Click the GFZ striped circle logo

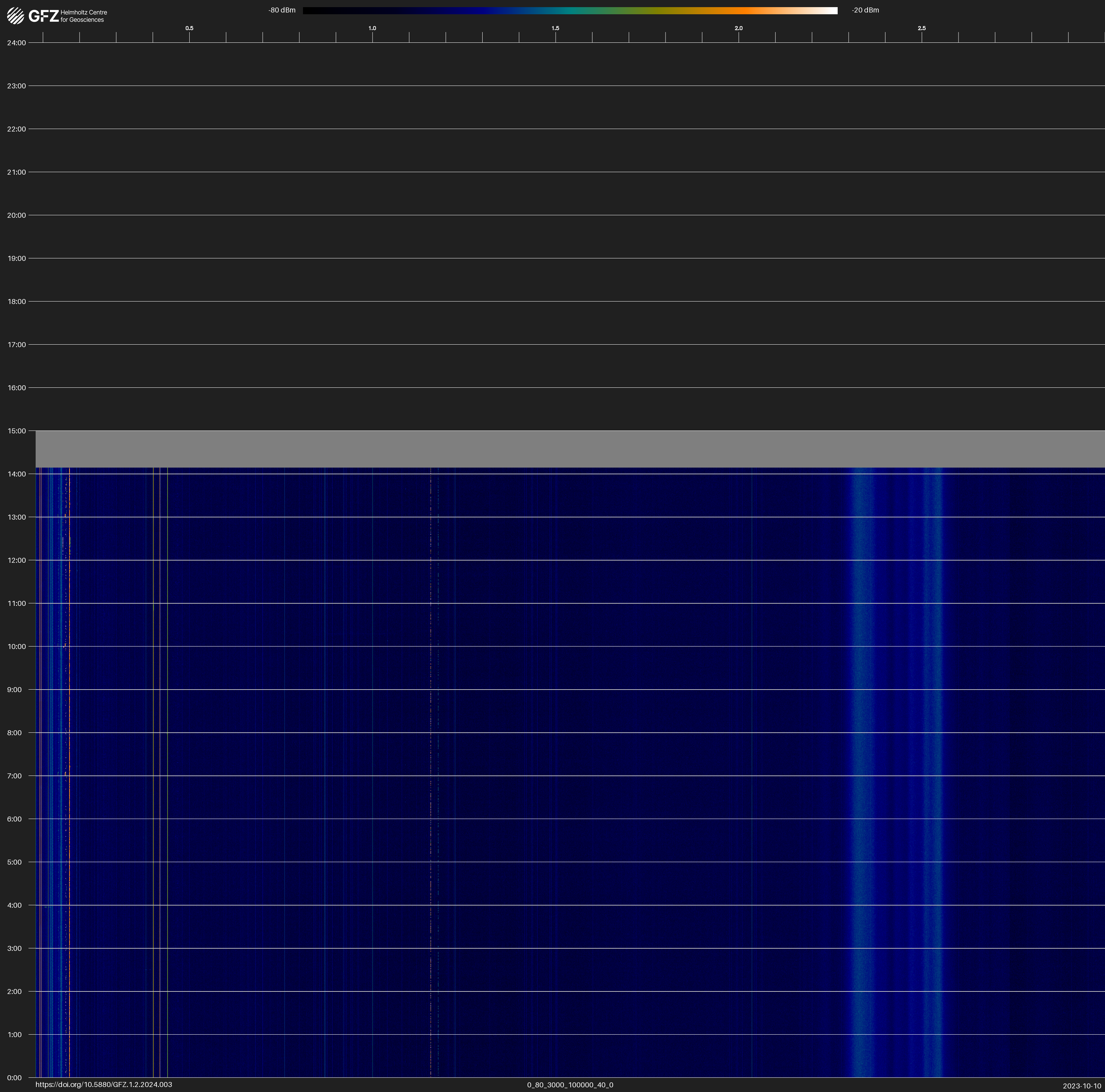point(15,15)
